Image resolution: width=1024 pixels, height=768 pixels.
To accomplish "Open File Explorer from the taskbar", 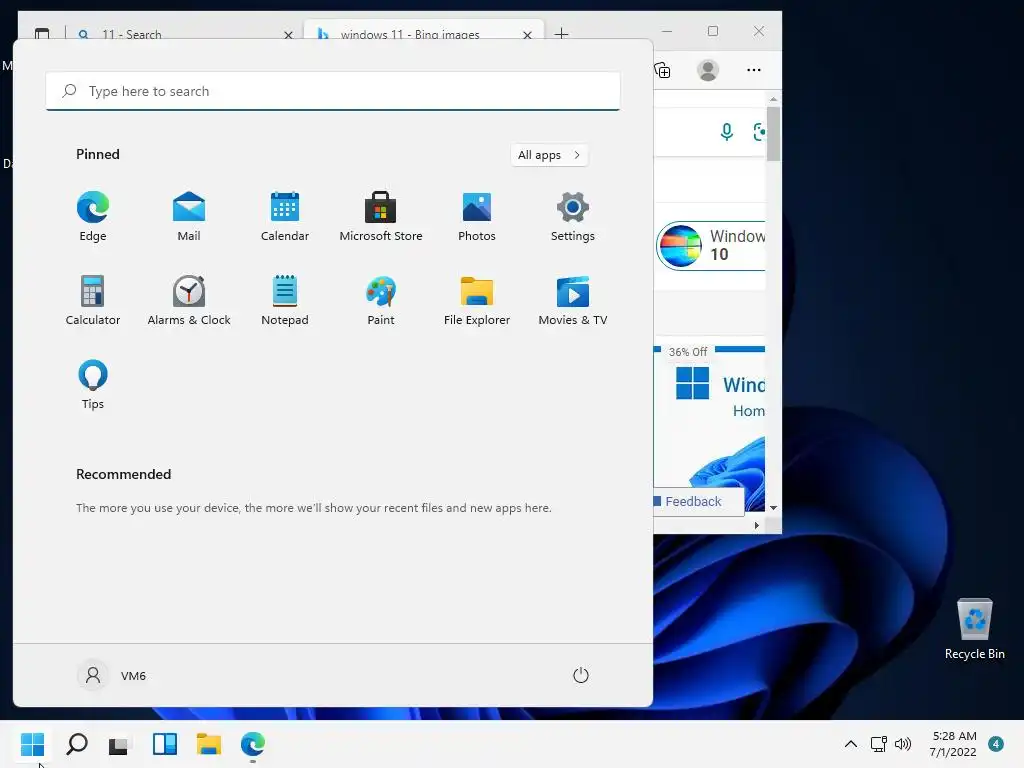I will point(209,744).
